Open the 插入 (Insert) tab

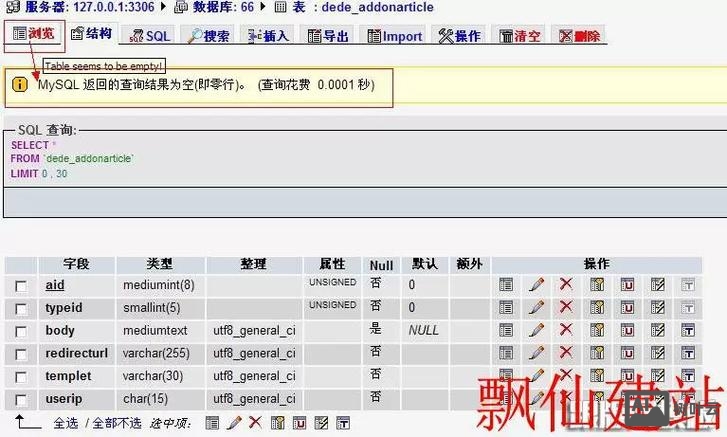click(x=268, y=36)
